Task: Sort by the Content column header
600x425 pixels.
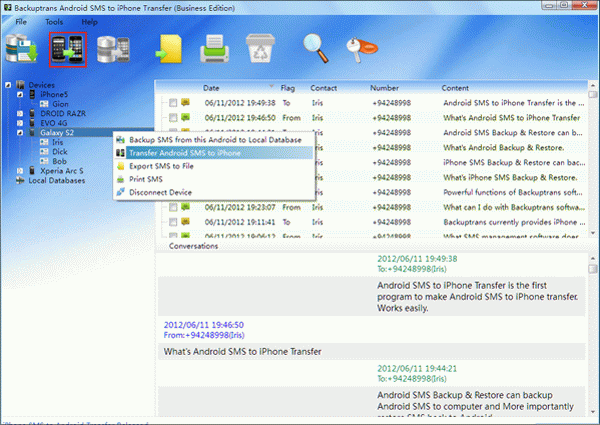Action: [x=455, y=88]
